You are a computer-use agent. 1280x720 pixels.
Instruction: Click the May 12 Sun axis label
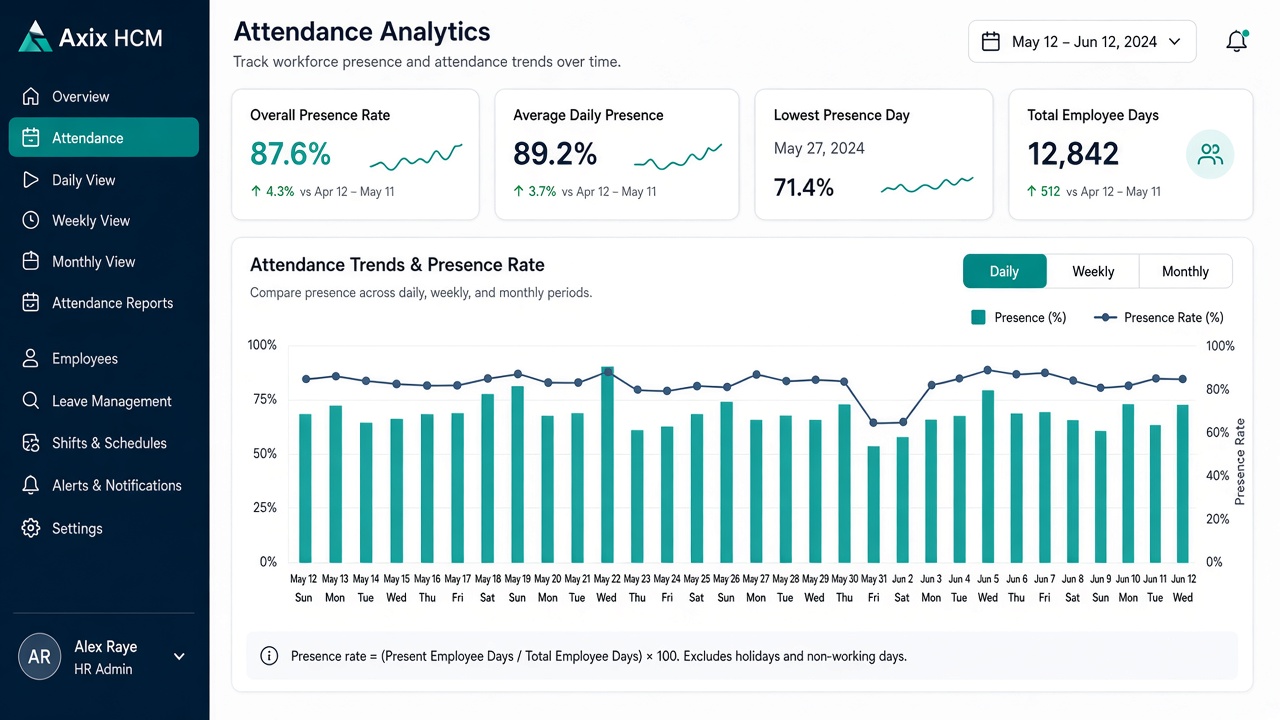click(303, 588)
